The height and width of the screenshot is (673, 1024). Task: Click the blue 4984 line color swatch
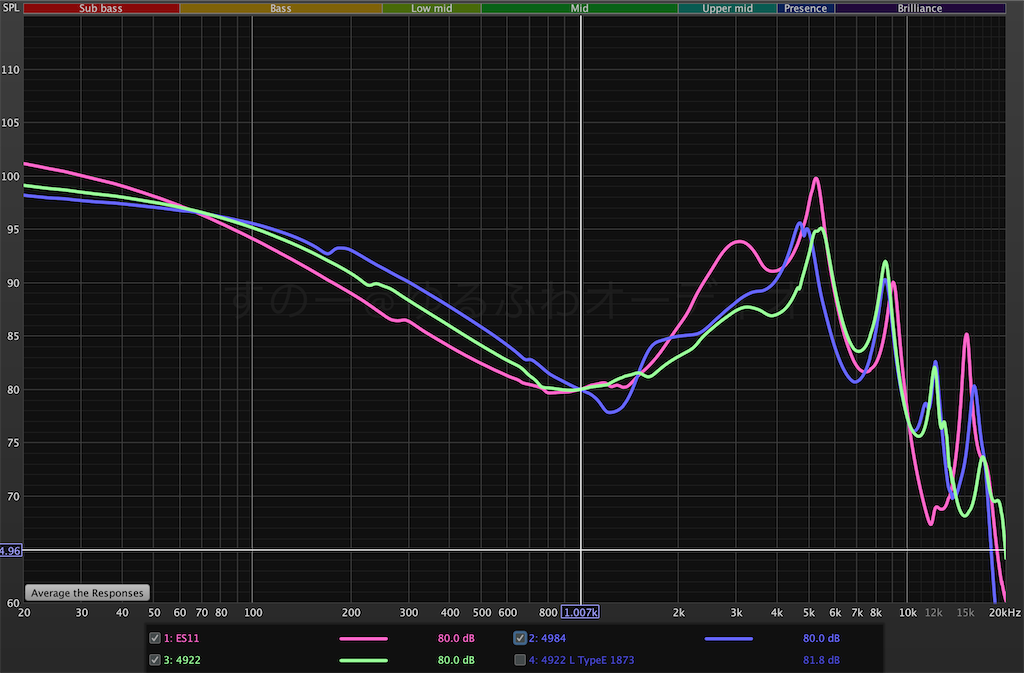click(729, 638)
